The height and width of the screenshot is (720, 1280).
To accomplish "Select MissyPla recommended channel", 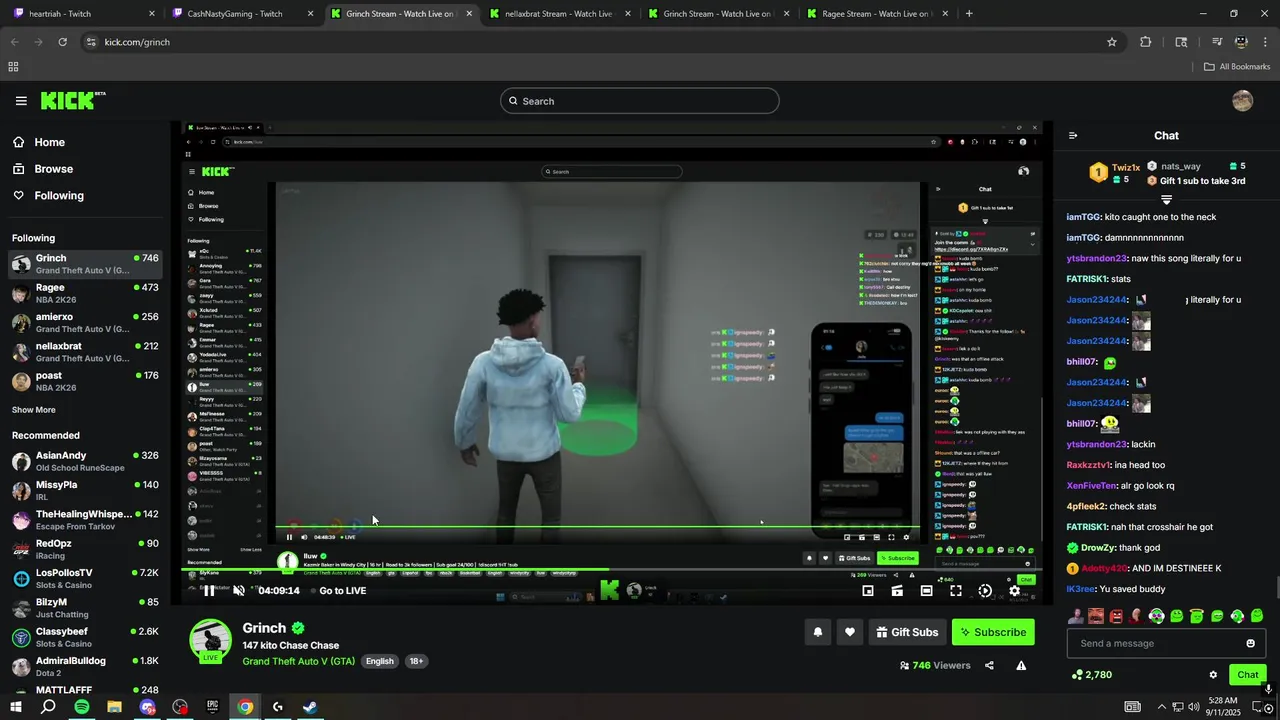I will [x=85, y=490].
